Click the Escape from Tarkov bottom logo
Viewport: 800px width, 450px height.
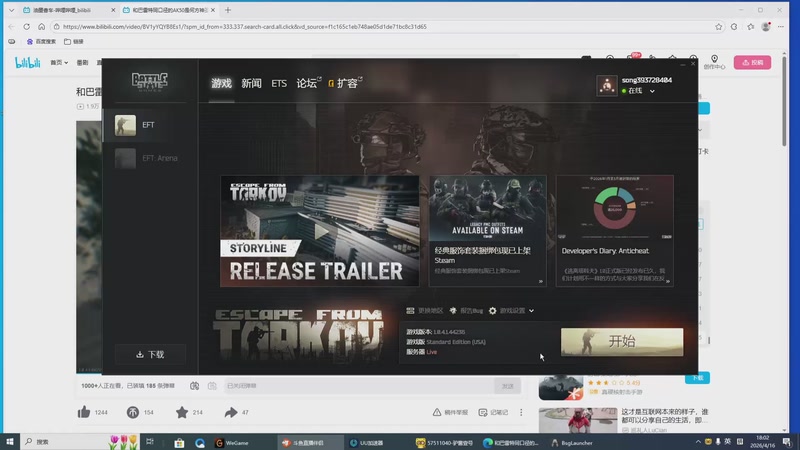(x=299, y=335)
